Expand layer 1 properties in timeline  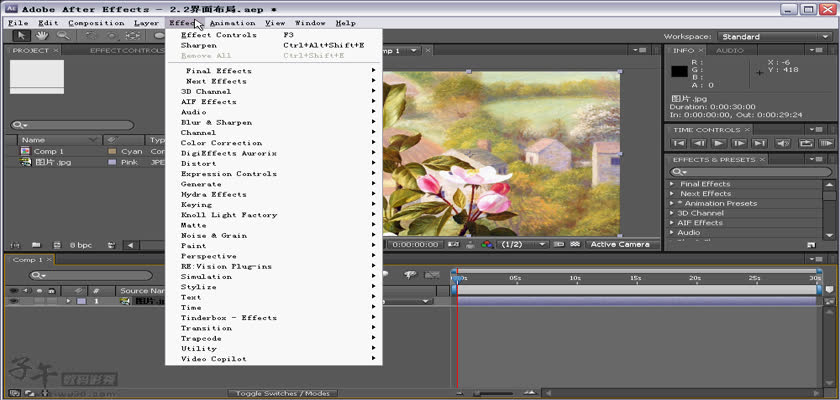tap(68, 301)
